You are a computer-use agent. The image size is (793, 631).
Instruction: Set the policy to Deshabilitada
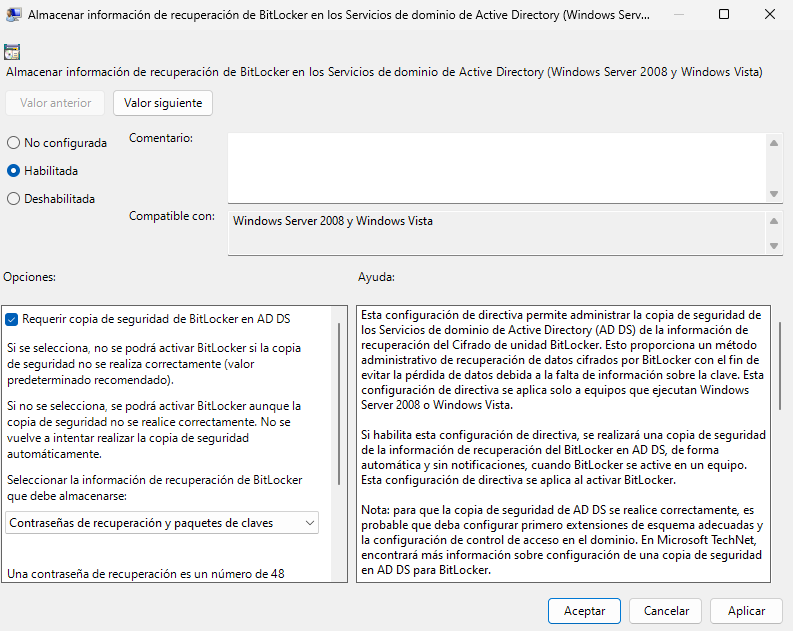point(14,199)
